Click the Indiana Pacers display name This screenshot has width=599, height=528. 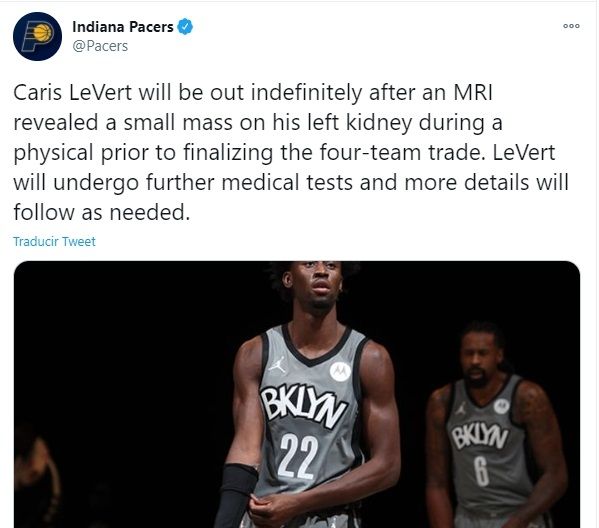(123, 27)
